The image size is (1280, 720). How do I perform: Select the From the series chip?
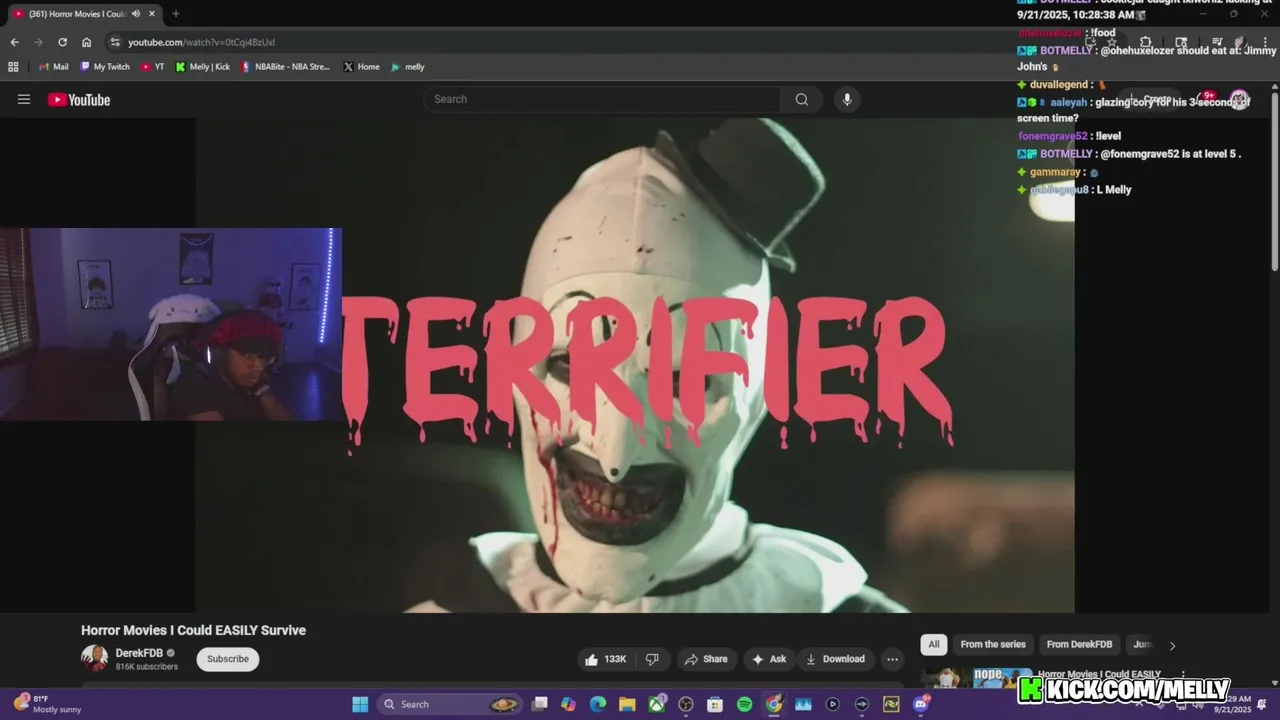click(x=993, y=645)
